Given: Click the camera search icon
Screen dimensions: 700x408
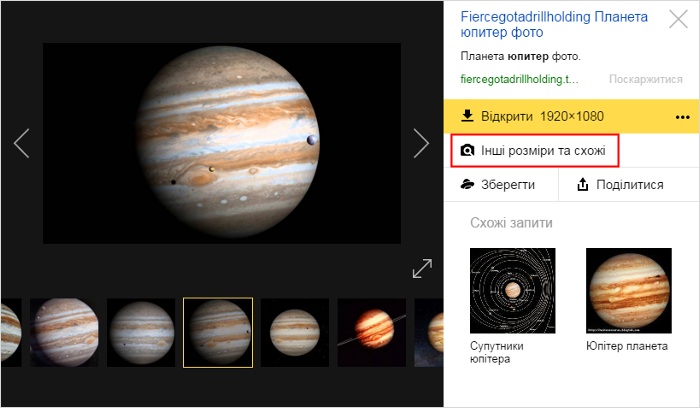Looking at the screenshot, I should click(x=467, y=150).
